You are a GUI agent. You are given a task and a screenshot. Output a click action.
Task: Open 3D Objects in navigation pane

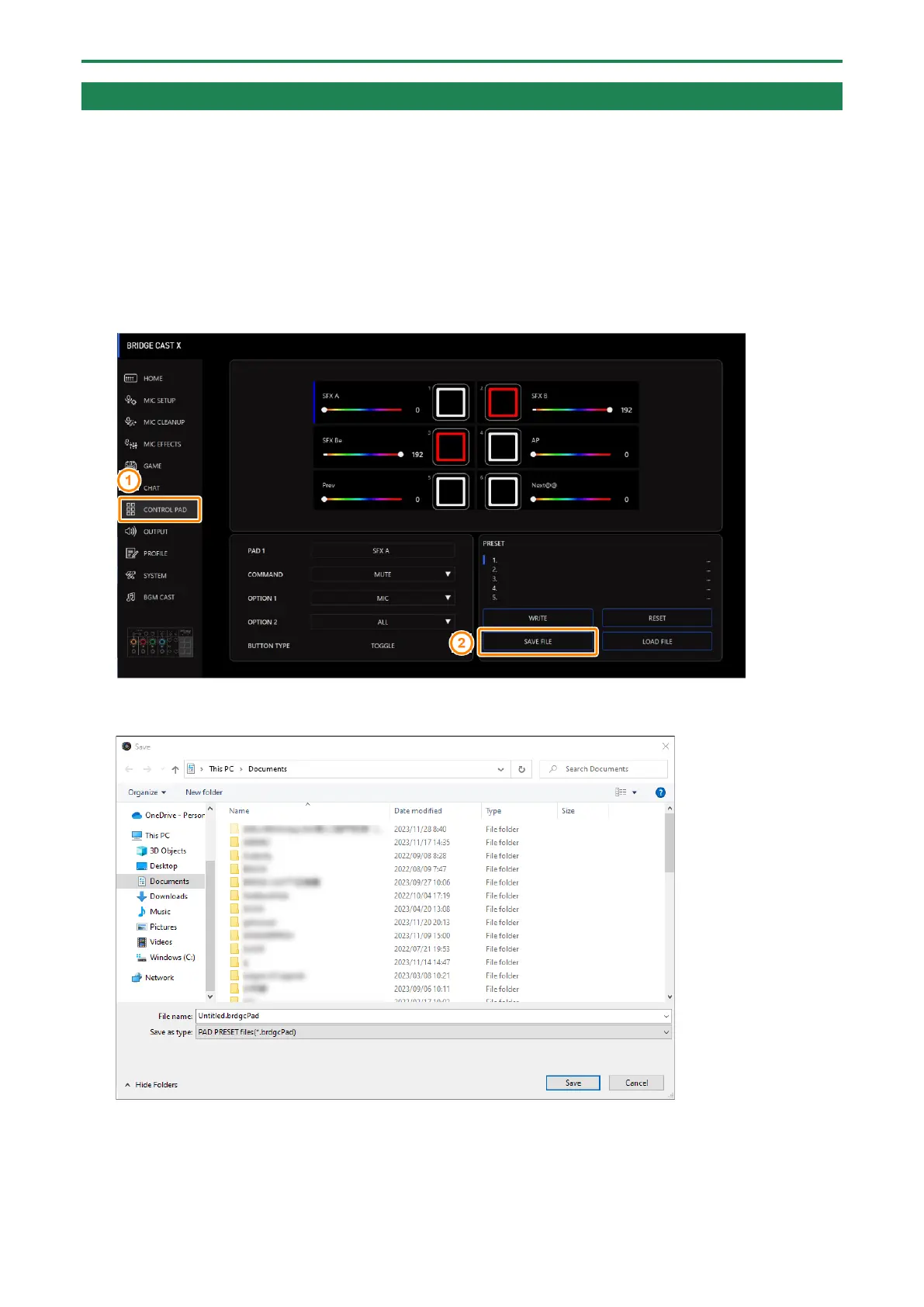click(x=161, y=851)
